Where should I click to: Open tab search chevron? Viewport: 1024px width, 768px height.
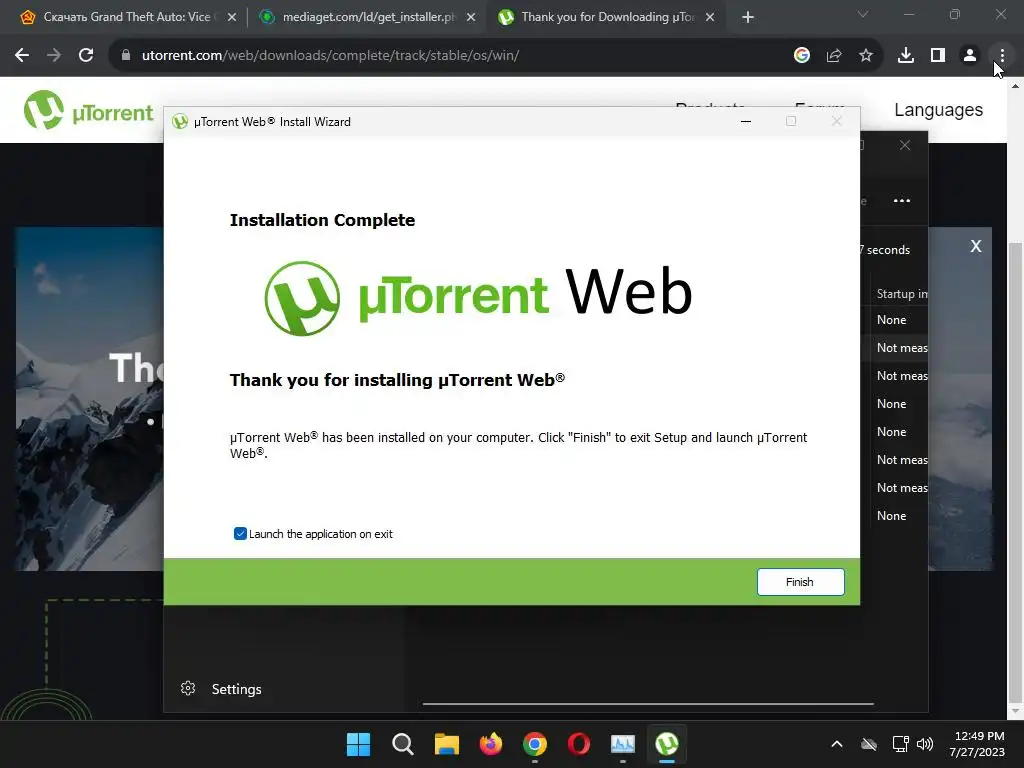863,14
